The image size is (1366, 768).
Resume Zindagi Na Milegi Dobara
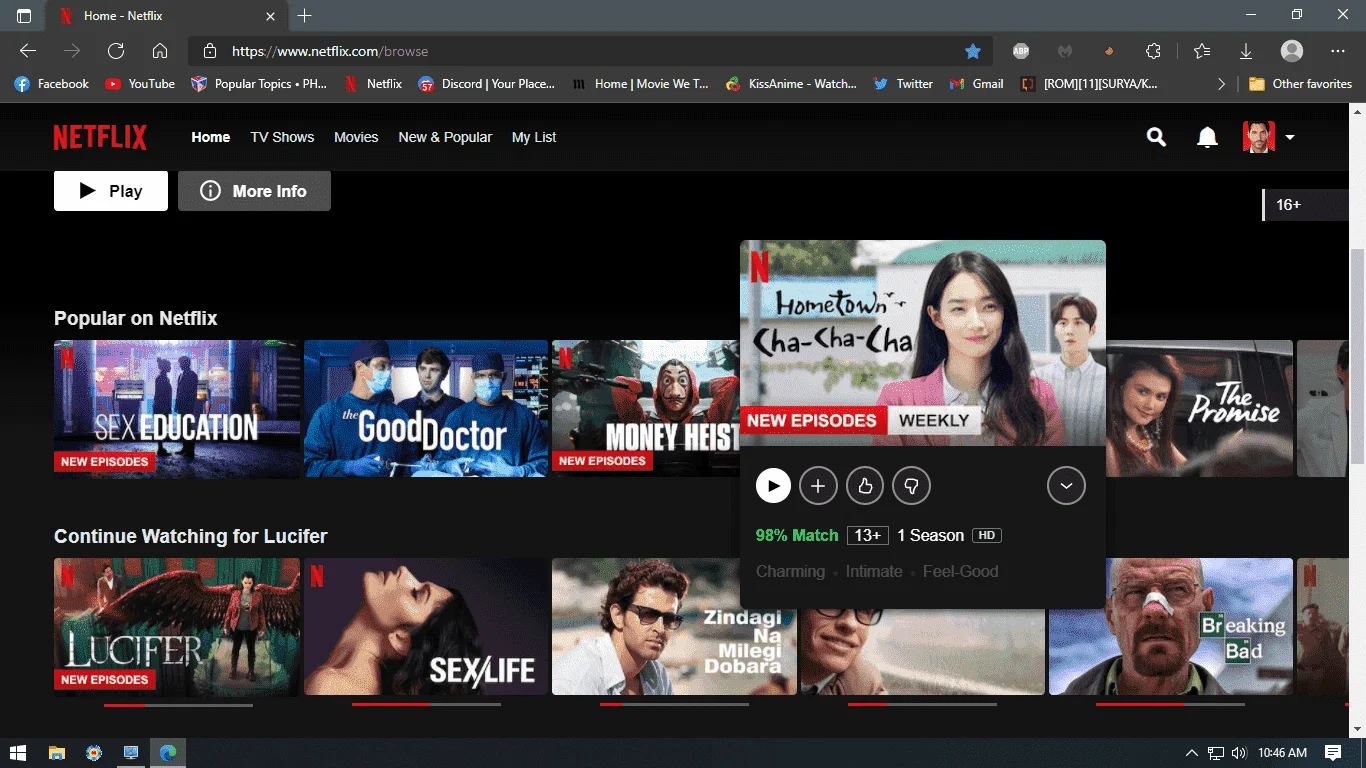674,626
